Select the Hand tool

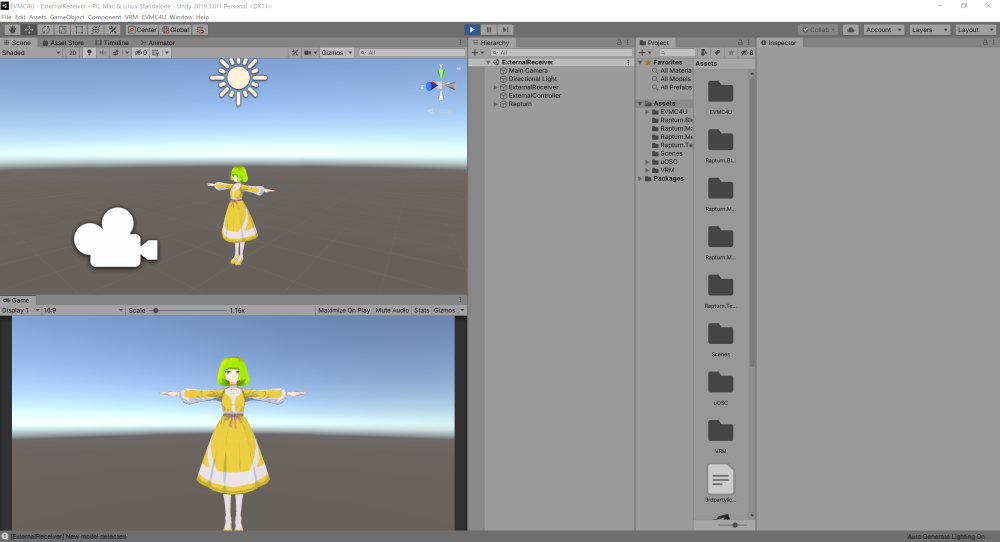[x=12, y=29]
